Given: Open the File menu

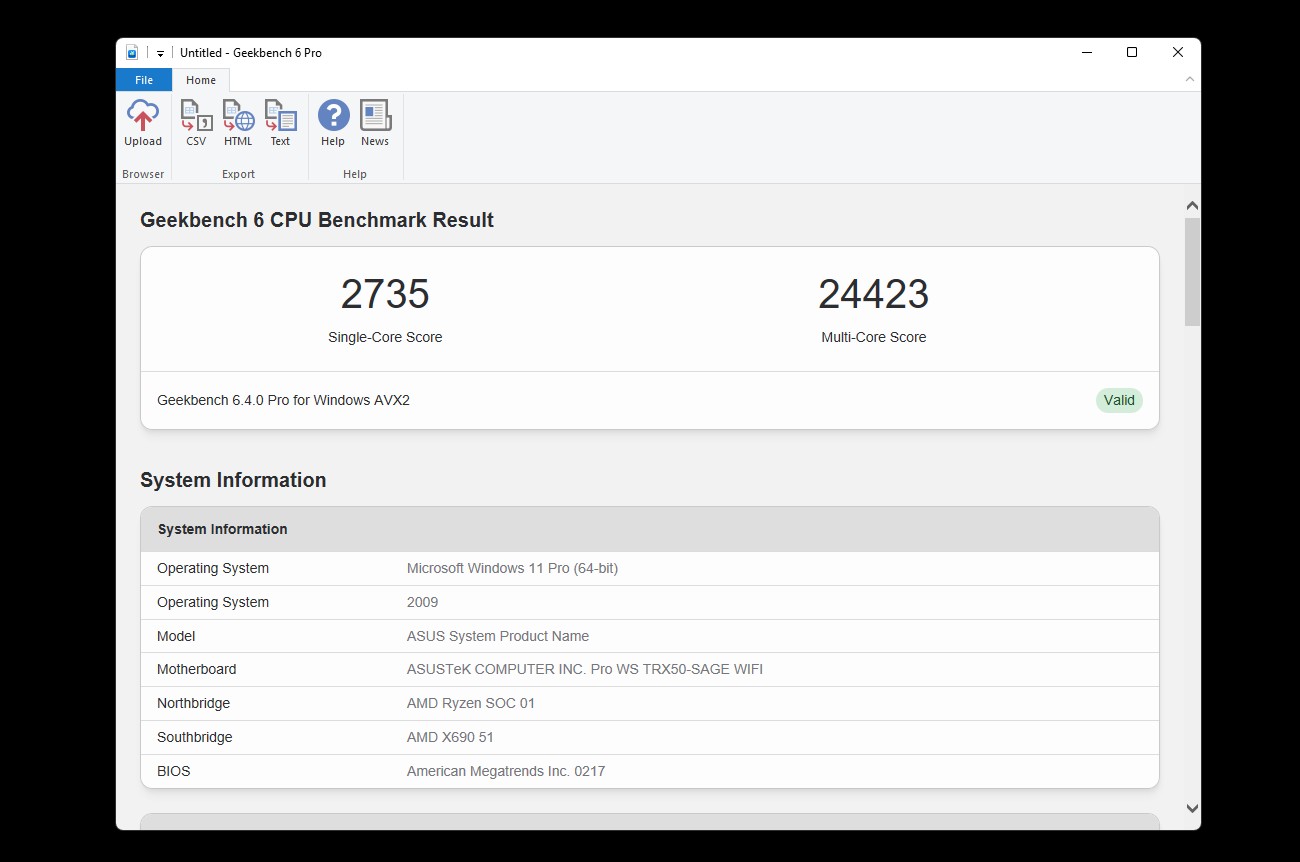Looking at the screenshot, I should [x=144, y=80].
